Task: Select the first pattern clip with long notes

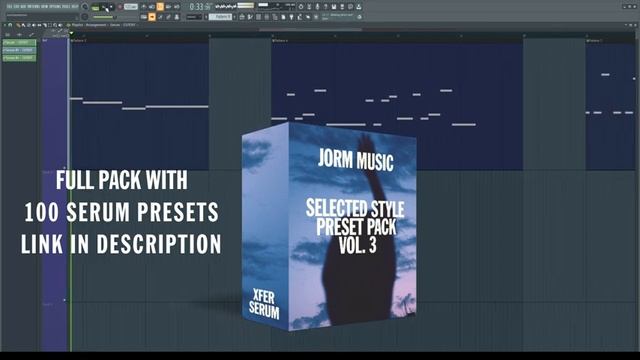Action: [x=139, y=106]
